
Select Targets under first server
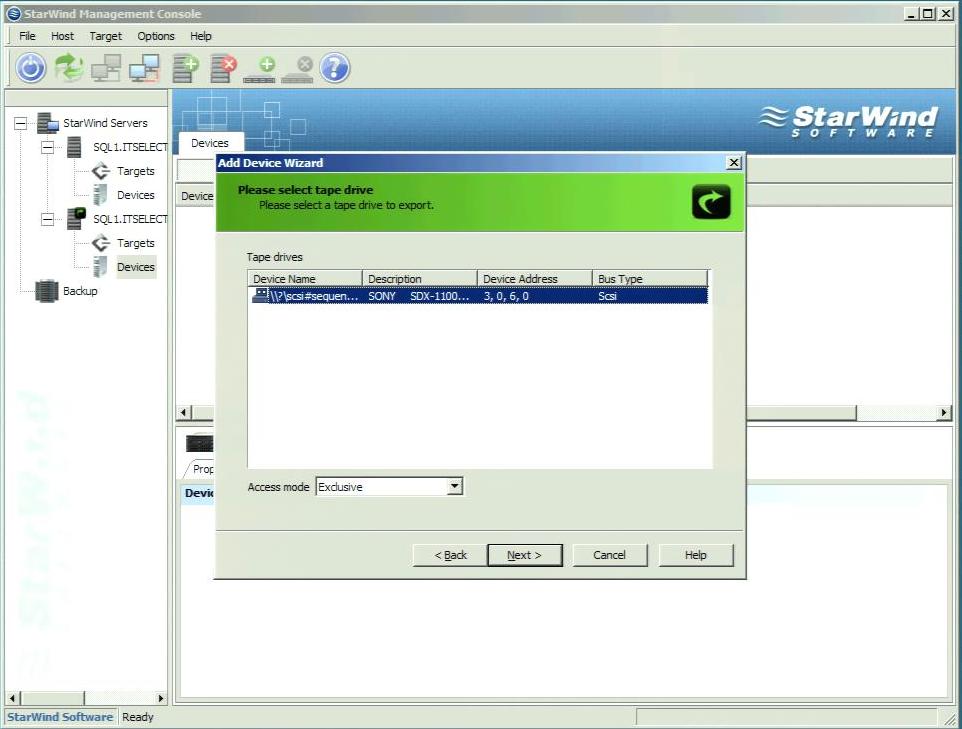(136, 171)
